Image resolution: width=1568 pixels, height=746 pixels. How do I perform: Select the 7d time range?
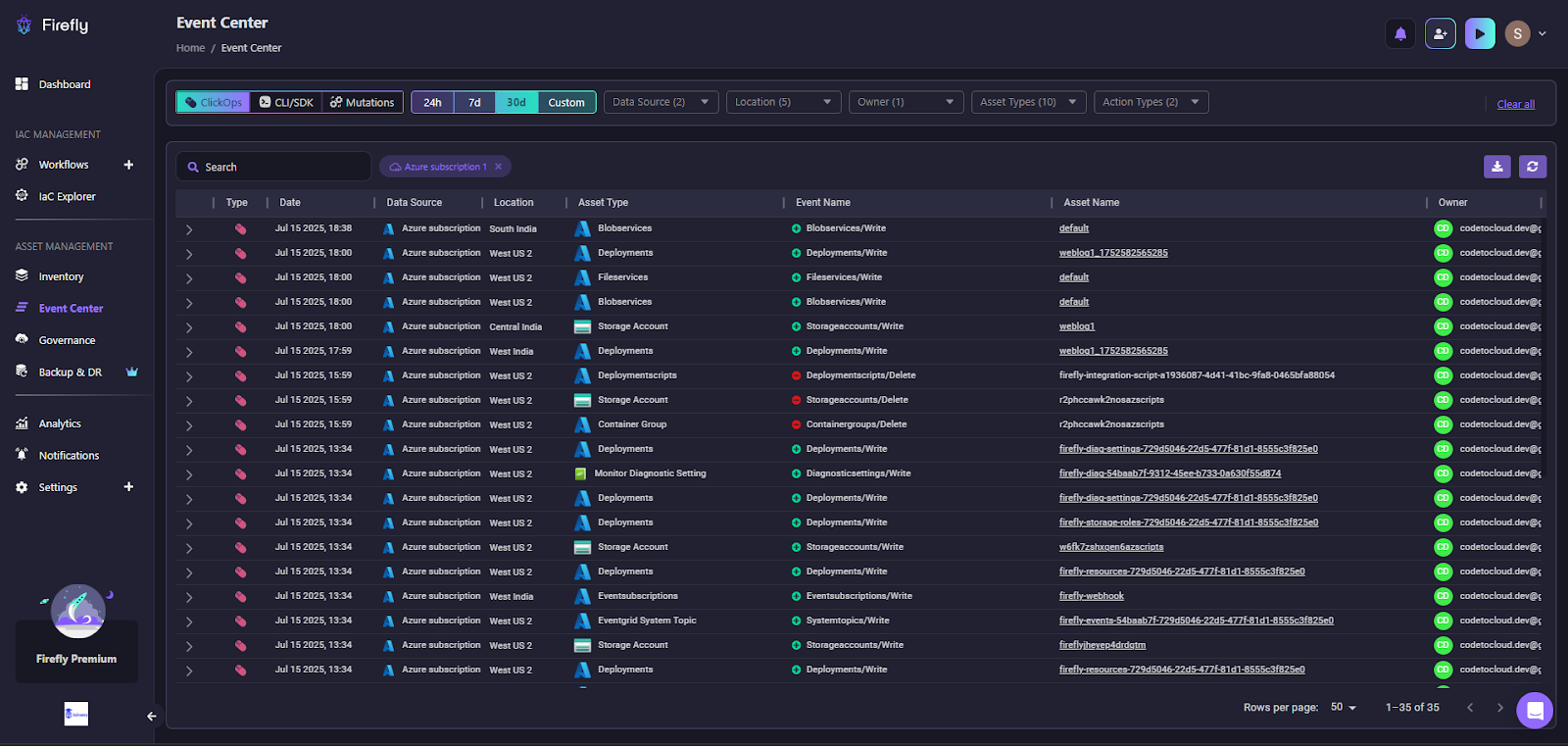(474, 102)
